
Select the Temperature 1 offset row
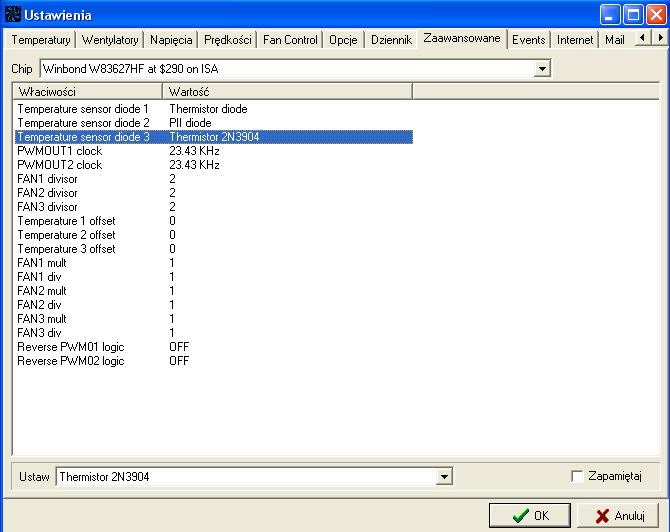tap(214, 221)
